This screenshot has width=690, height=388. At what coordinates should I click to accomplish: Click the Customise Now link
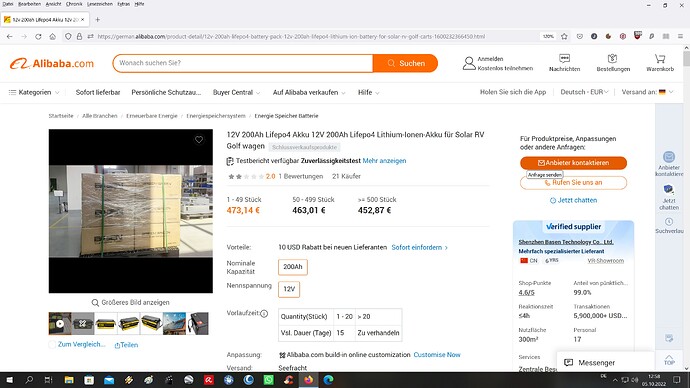[437, 355]
